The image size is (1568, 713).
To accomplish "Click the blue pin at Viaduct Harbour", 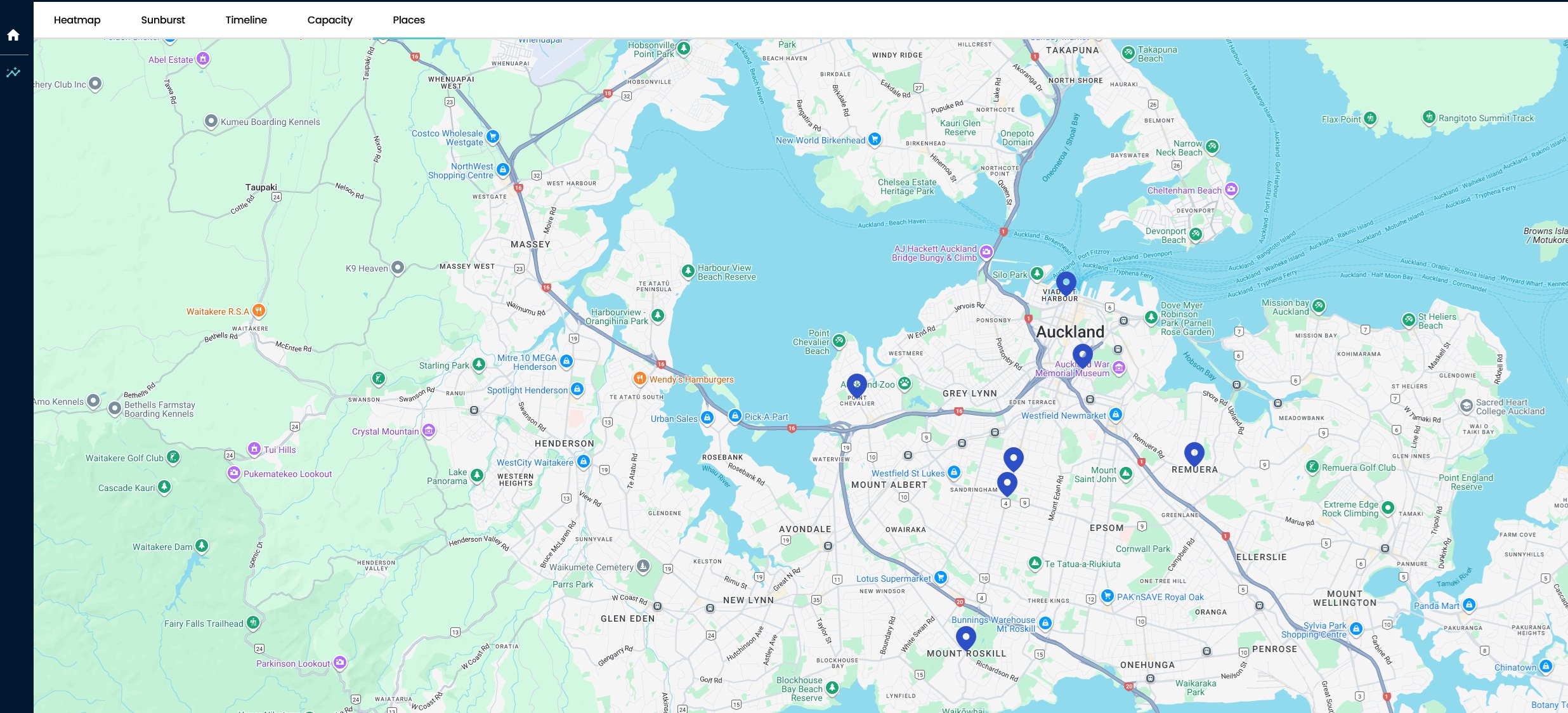I will [1066, 283].
